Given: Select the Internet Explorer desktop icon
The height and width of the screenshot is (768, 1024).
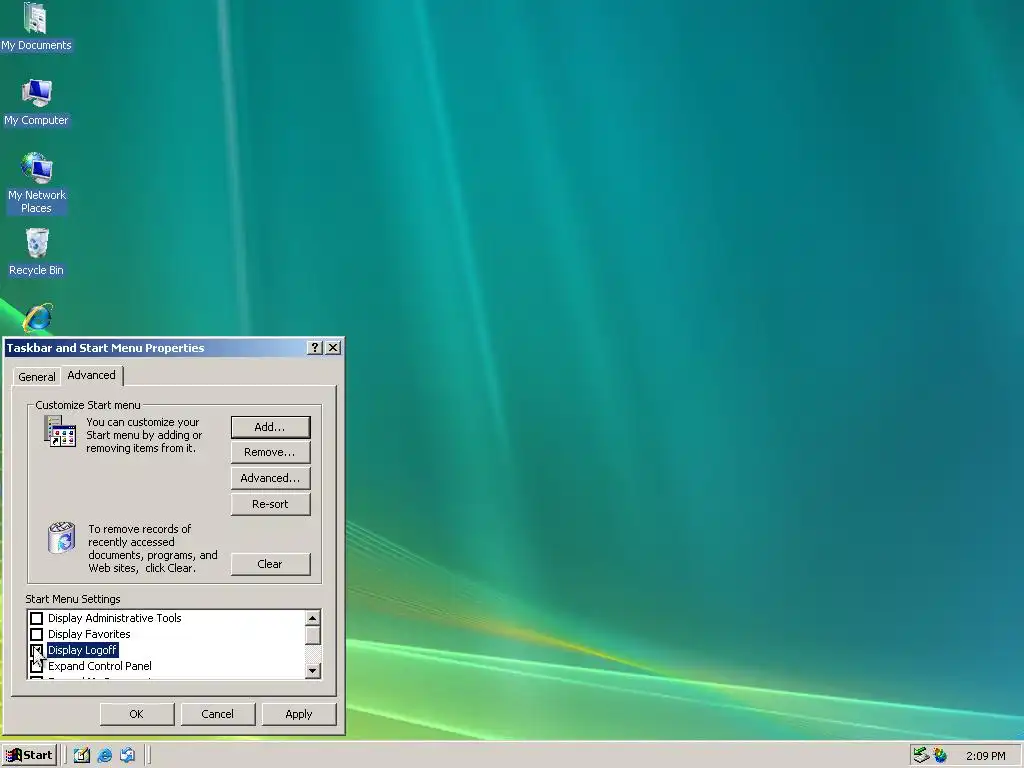Looking at the screenshot, I should (38, 317).
